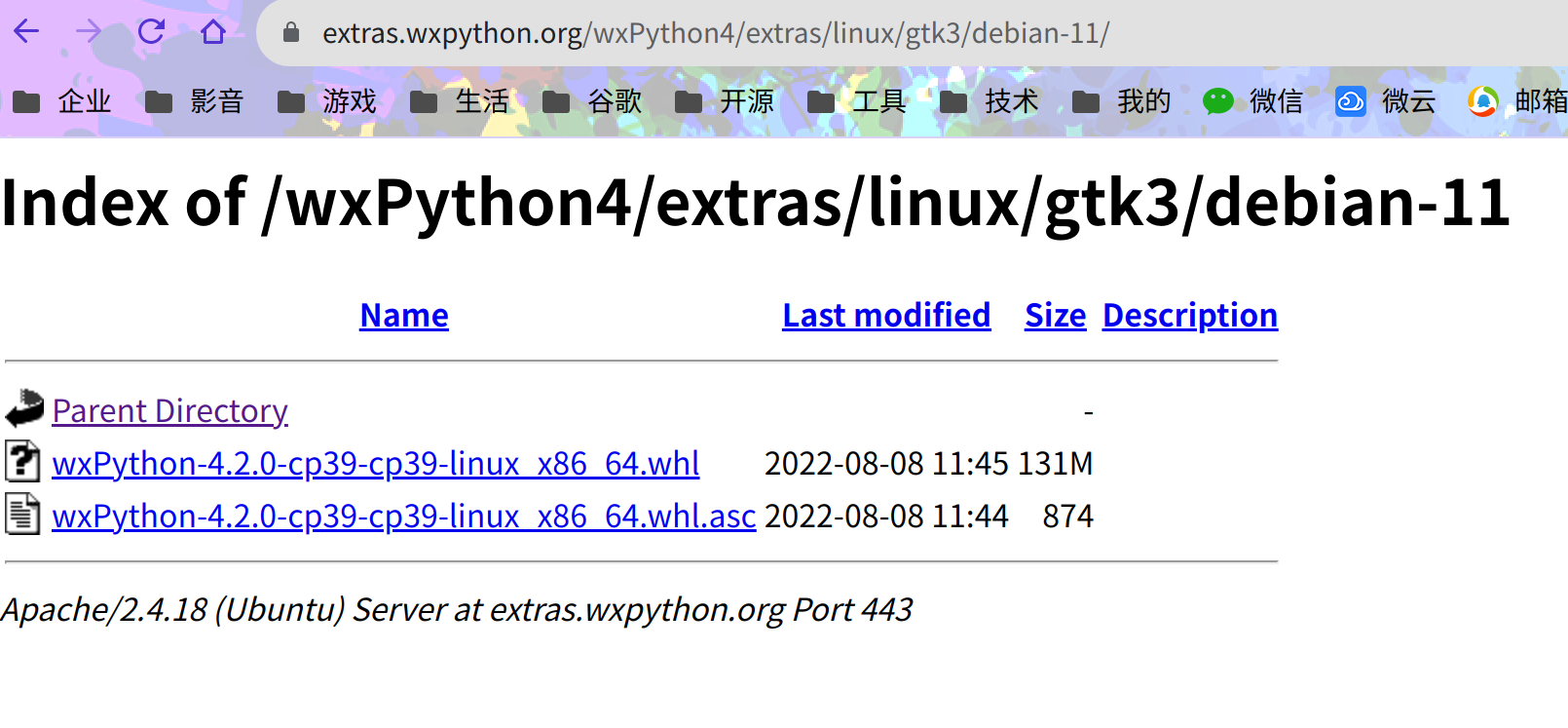Open the 企业 bookmark folder
This screenshot has width=1568, height=728.
pos(61,101)
